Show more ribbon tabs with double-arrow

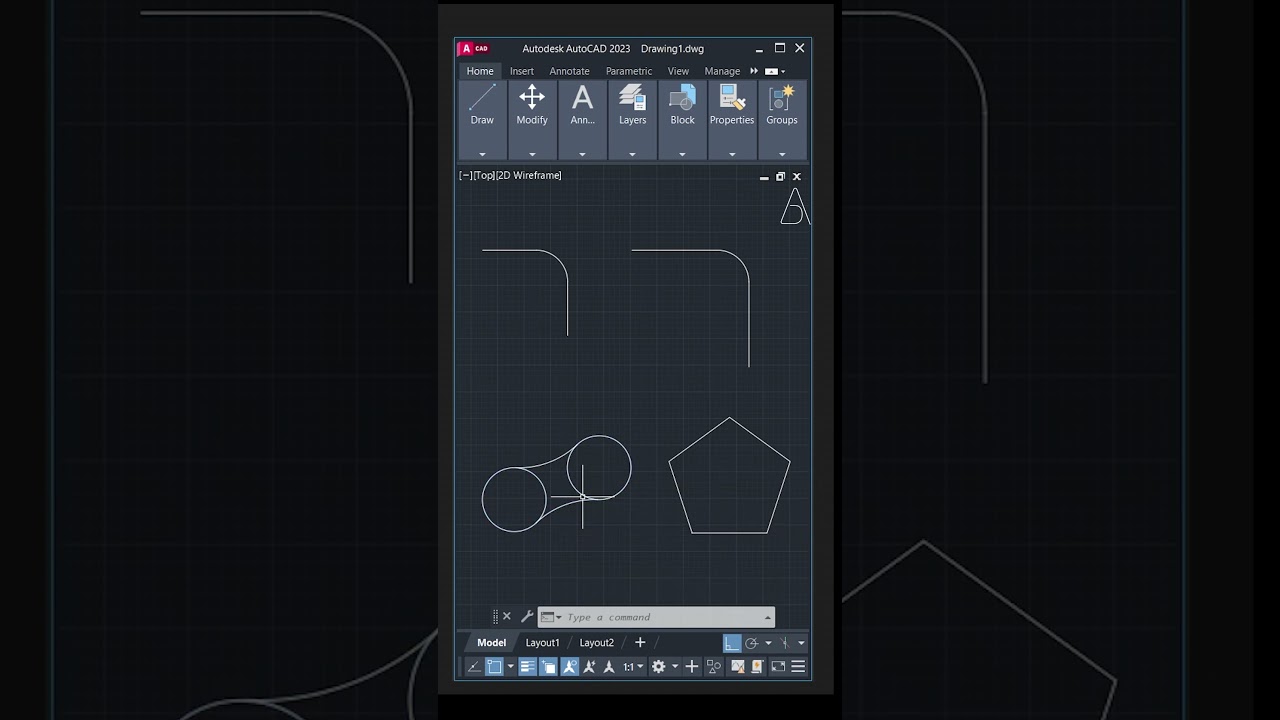754,71
